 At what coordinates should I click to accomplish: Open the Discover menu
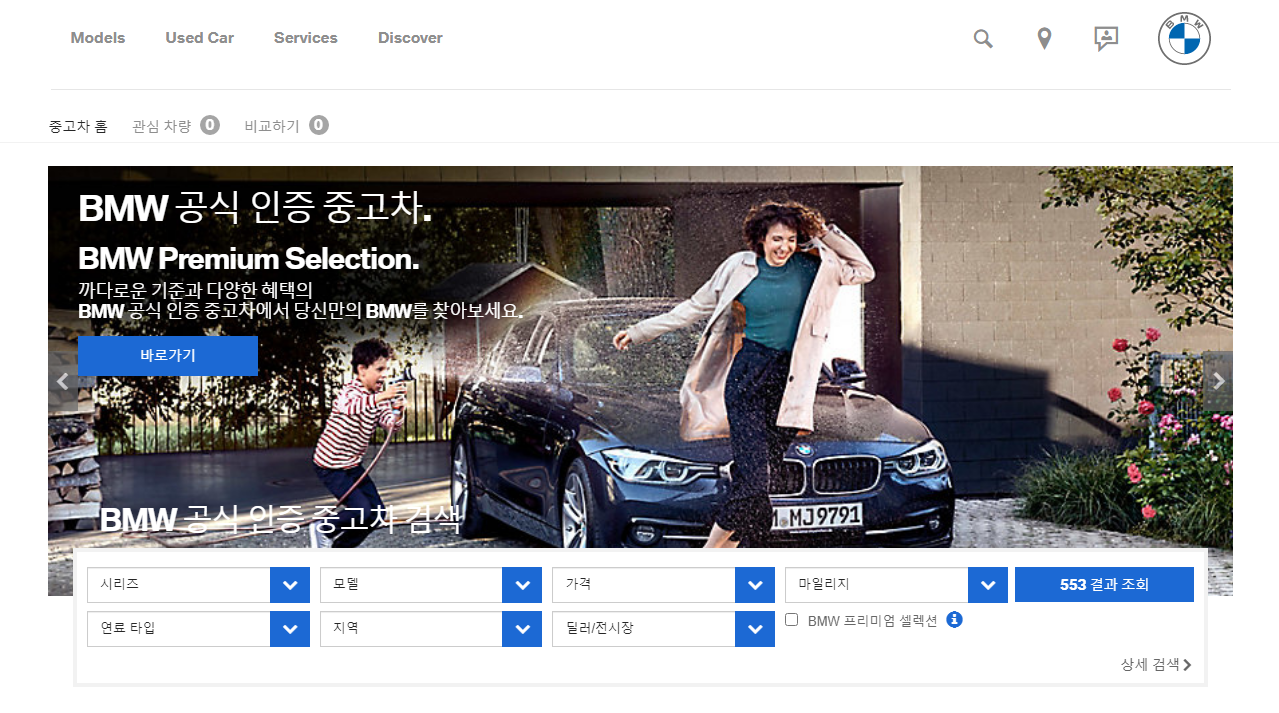(410, 38)
